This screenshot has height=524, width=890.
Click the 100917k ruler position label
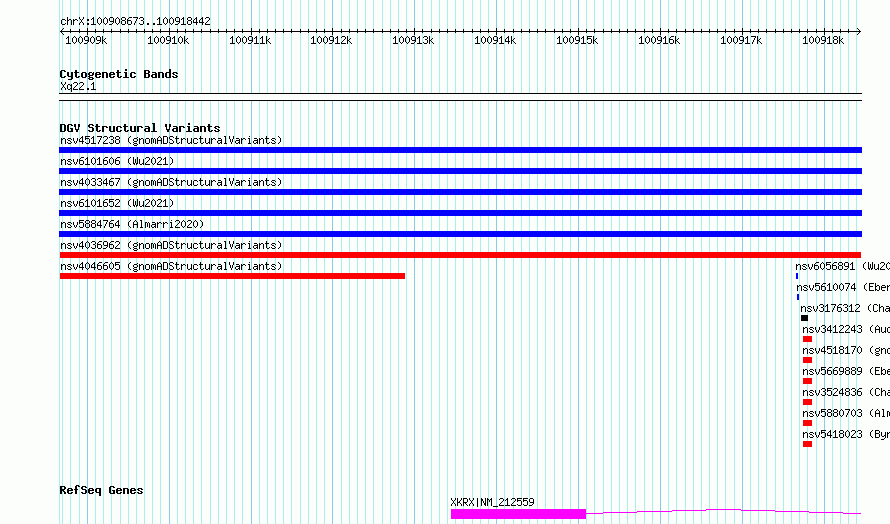(741, 40)
